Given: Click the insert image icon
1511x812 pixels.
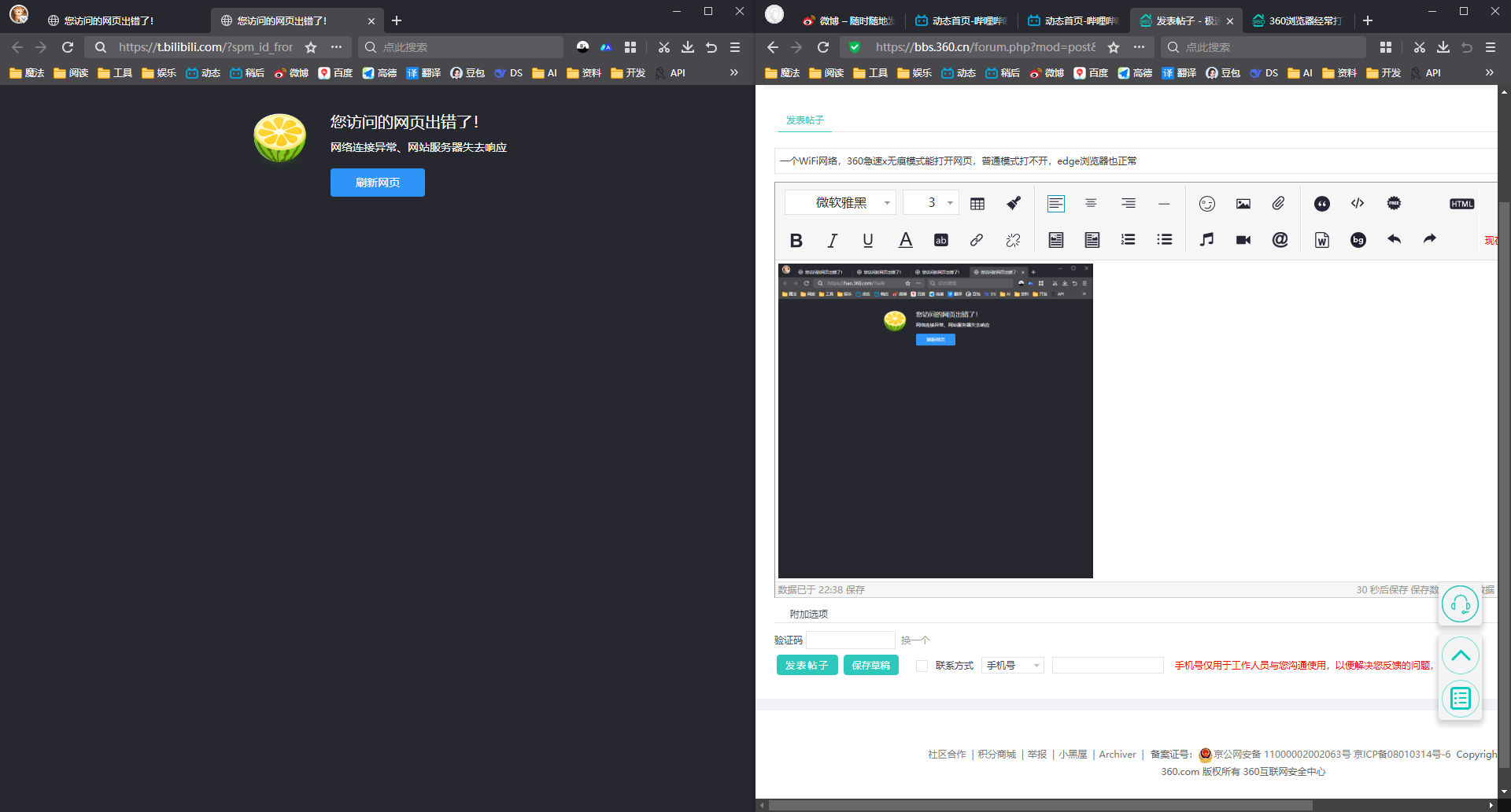Looking at the screenshot, I should pos(1243,204).
